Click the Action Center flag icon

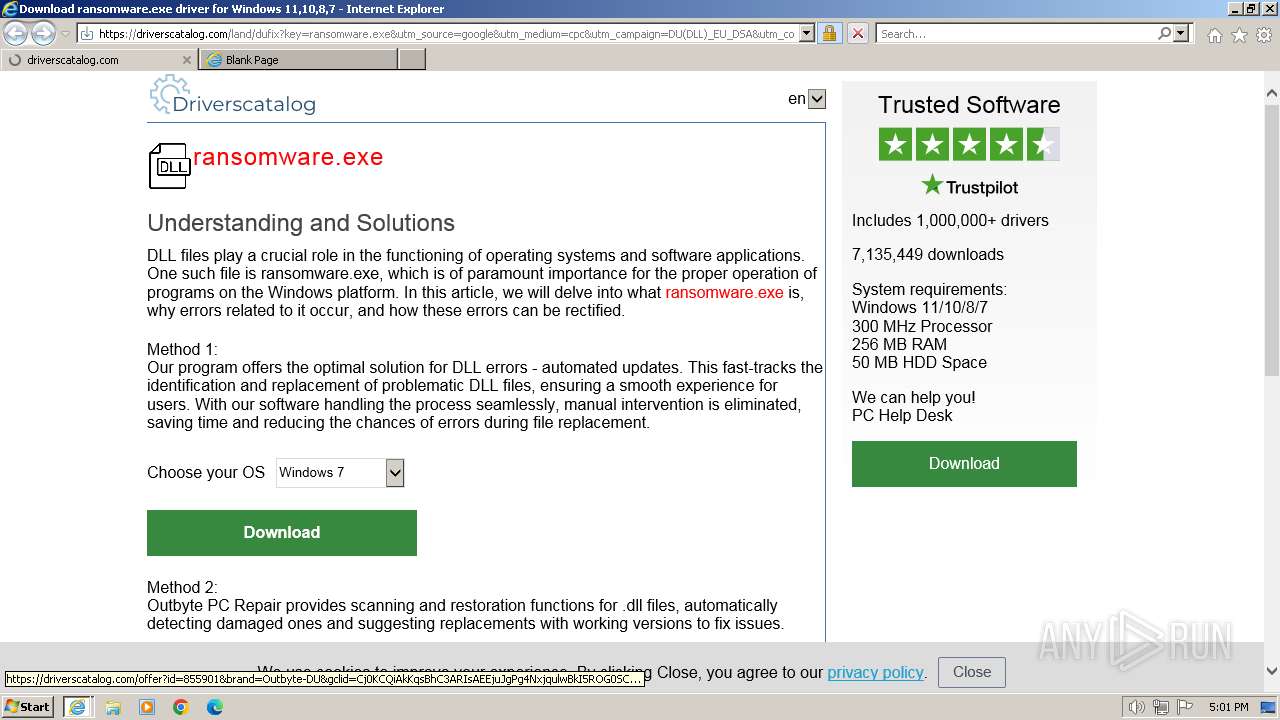[x=1185, y=707]
